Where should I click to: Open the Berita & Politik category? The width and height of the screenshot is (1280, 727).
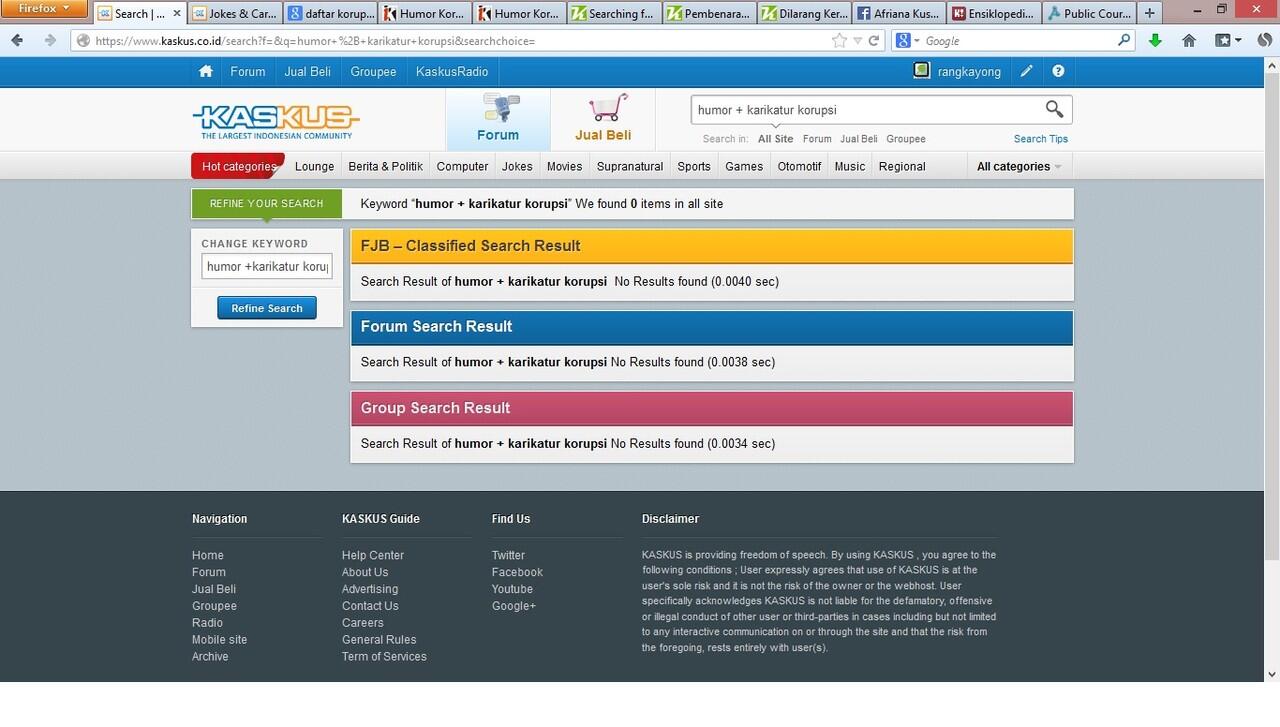(x=385, y=166)
